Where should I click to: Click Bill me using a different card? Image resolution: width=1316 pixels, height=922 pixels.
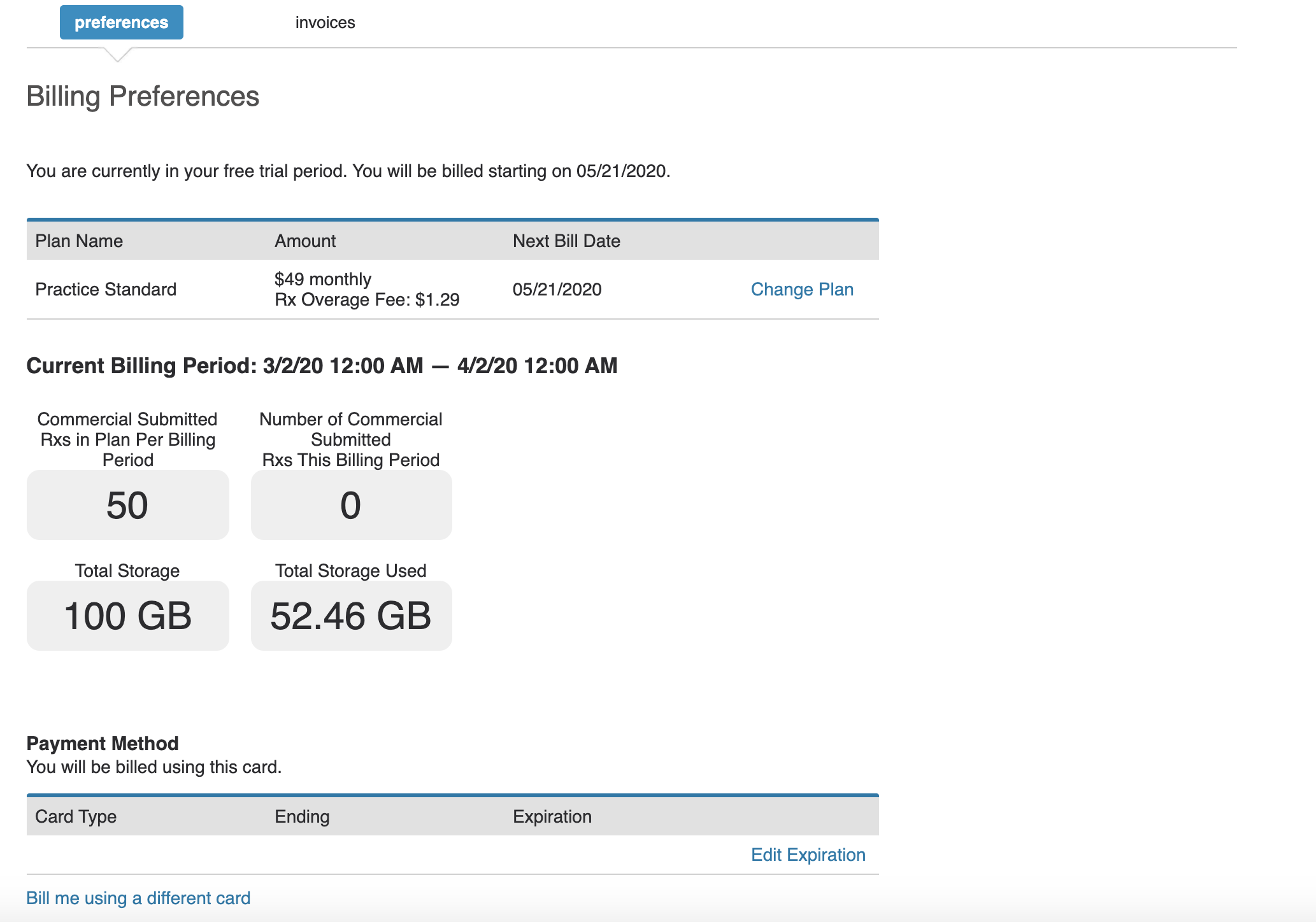point(138,898)
